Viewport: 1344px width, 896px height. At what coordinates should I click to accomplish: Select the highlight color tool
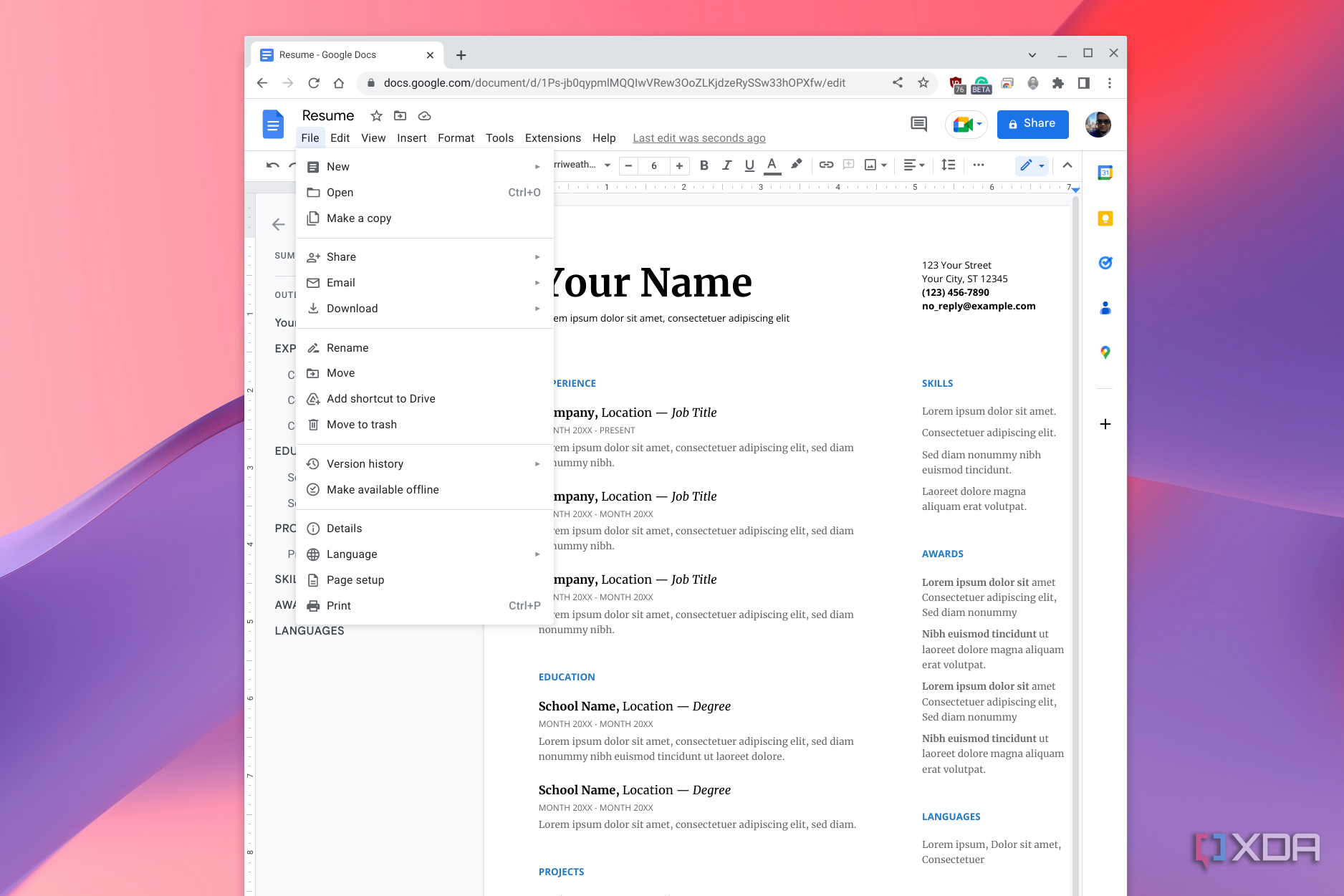click(796, 165)
